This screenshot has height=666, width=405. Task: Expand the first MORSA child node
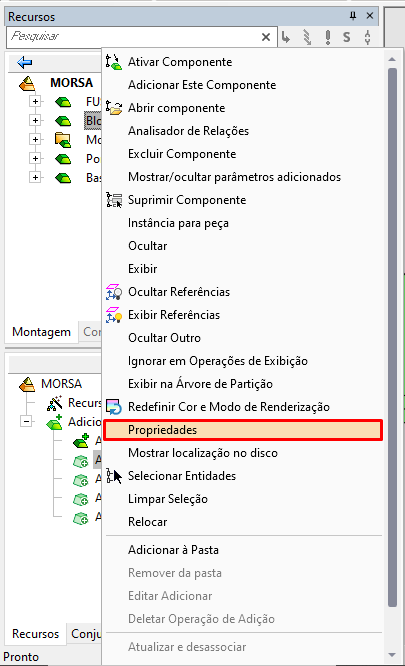pyautogui.click(x=35, y=101)
